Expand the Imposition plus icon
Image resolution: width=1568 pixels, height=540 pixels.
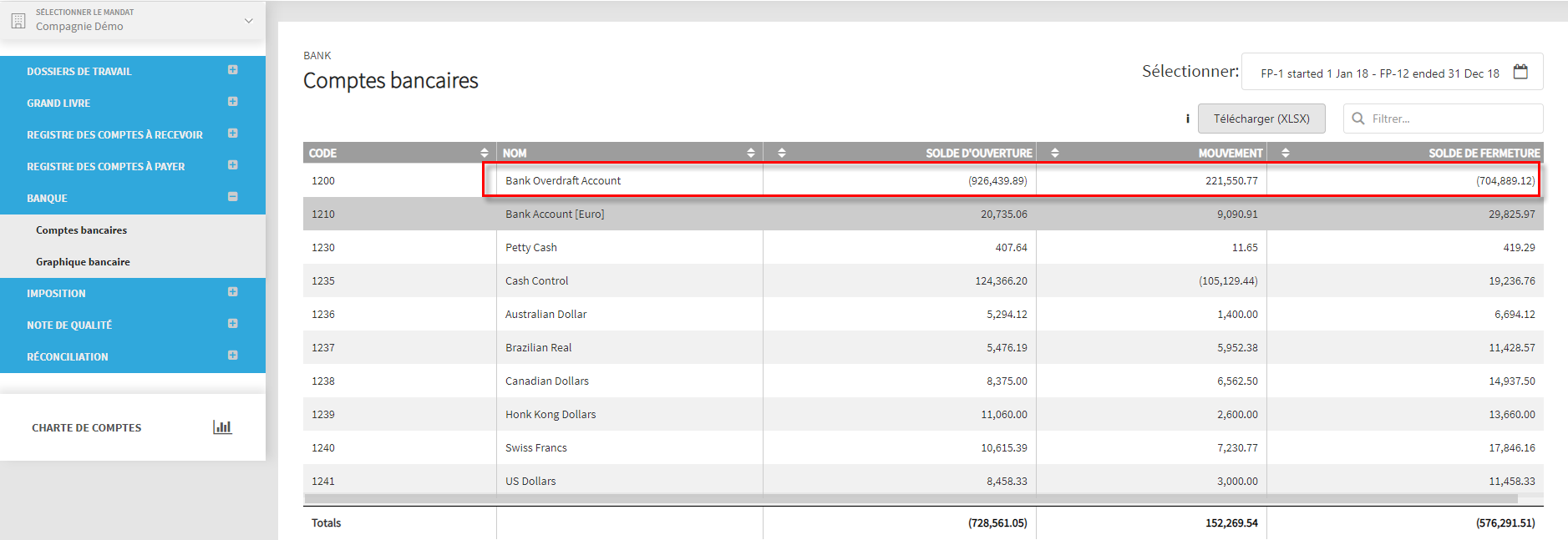click(x=232, y=292)
